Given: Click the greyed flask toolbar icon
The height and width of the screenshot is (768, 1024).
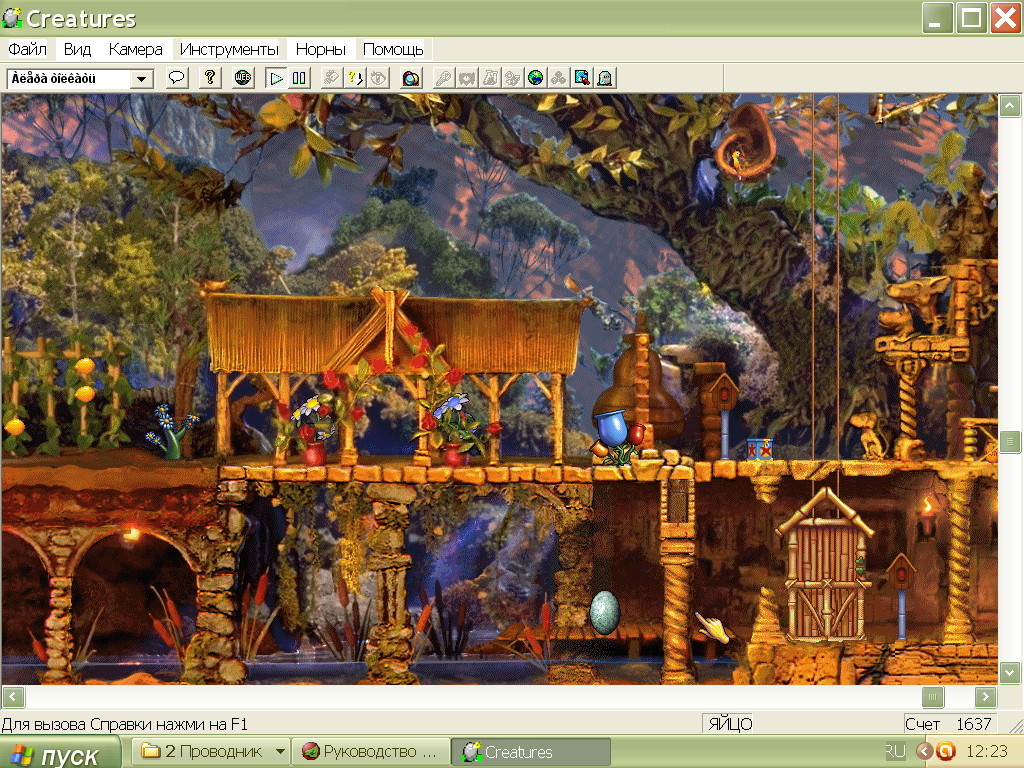Looking at the screenshot, I should tap(490, 78).
